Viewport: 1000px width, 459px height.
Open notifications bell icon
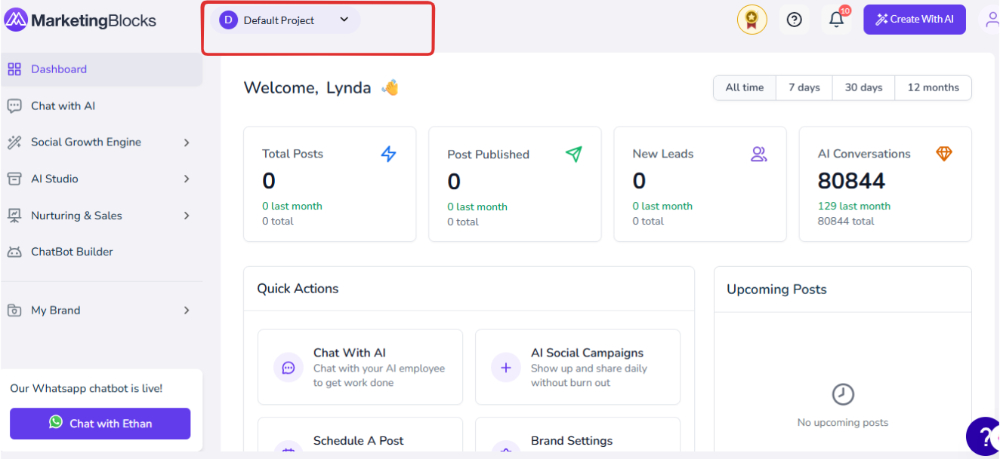(837, 20)
